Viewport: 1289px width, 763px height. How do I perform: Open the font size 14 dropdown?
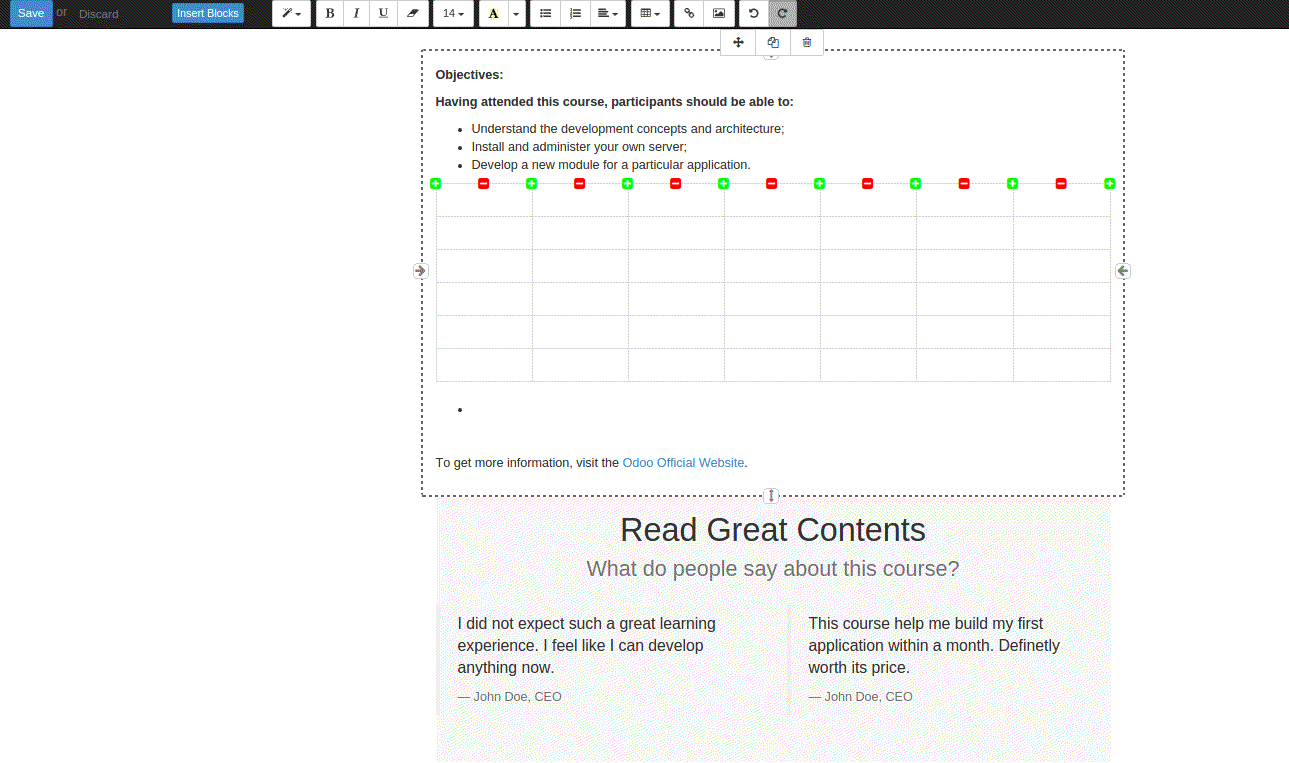tap(453, 14)
